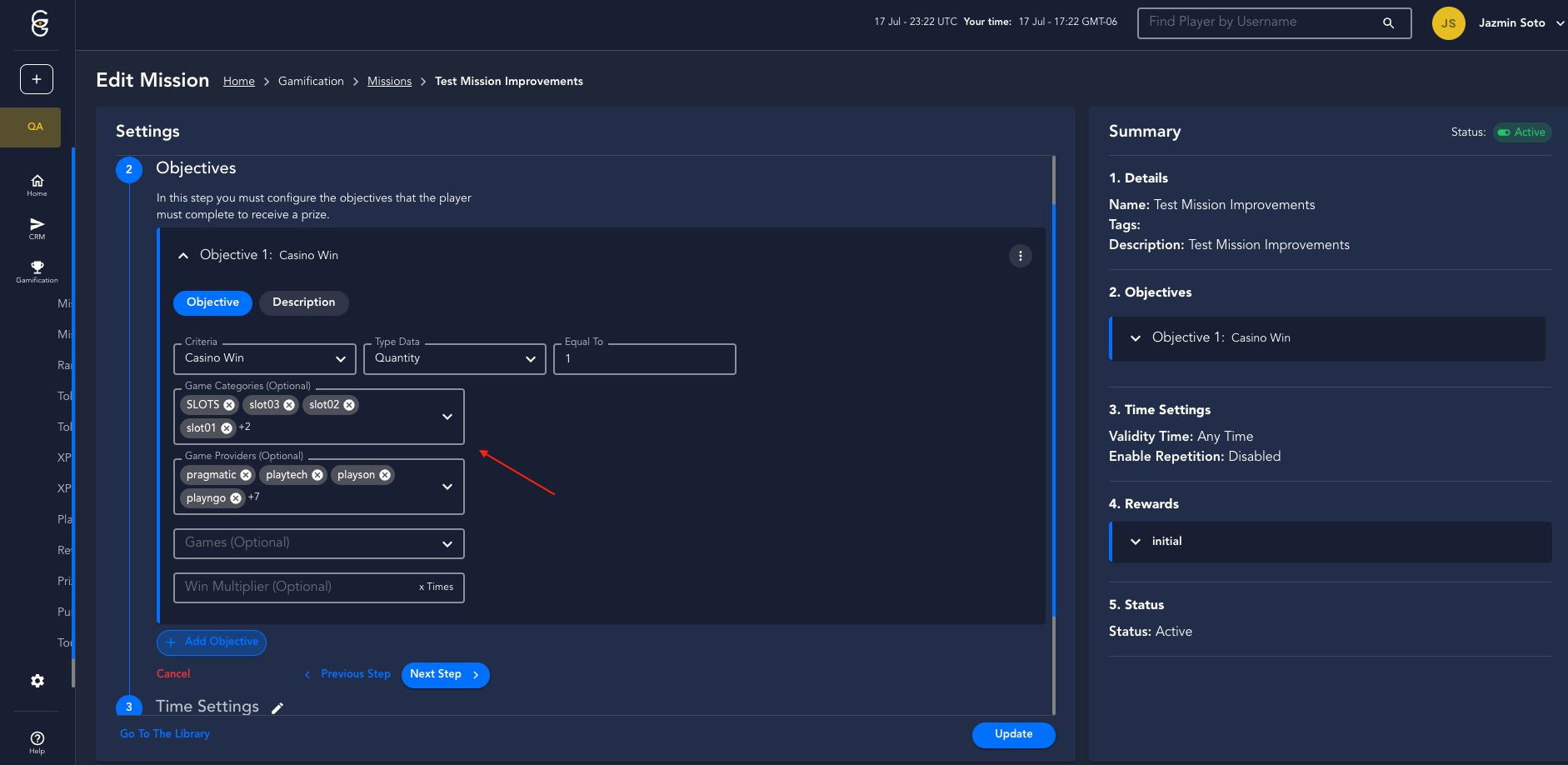The width and height of the screenshot is (1568, 765).
Task: Expand the Games (Optional) dropdown
Action: coord(318,543)
